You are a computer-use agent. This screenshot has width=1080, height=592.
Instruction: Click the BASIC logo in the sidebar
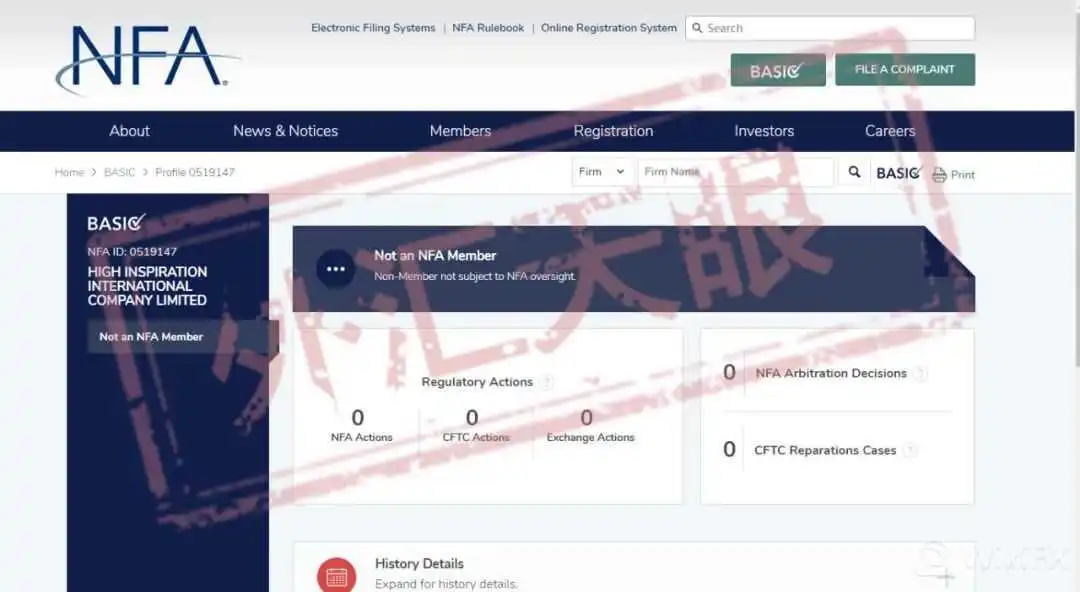(x=116, y=223)
